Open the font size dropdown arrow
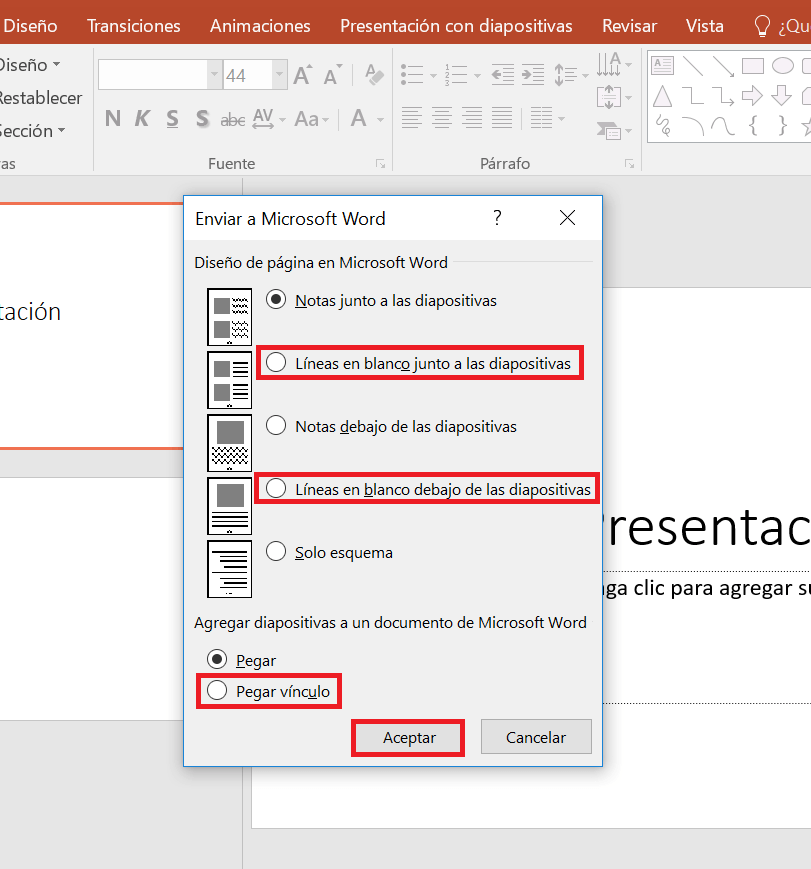 tap(279, 75)
